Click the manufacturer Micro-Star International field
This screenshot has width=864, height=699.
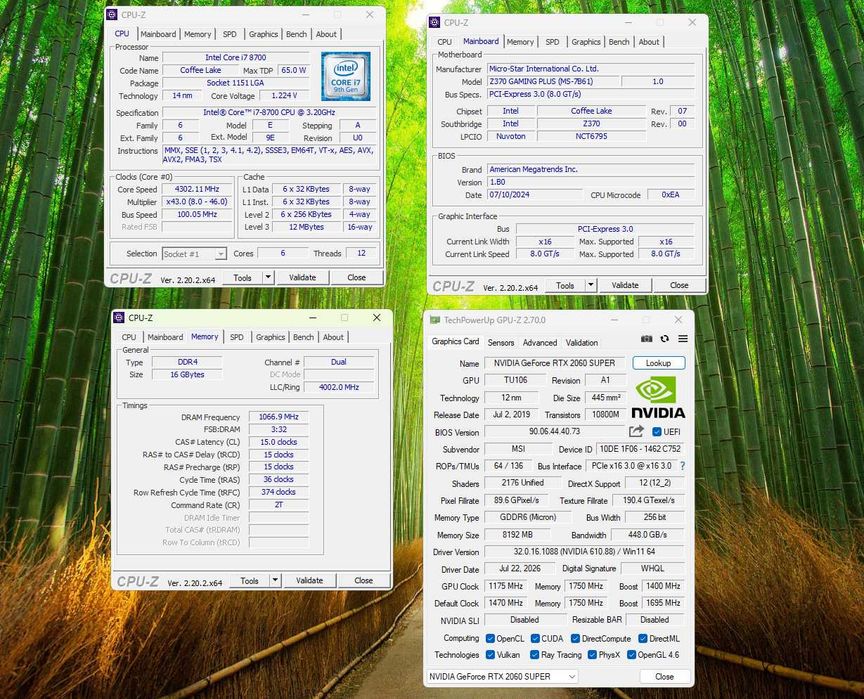pos(590,69)
